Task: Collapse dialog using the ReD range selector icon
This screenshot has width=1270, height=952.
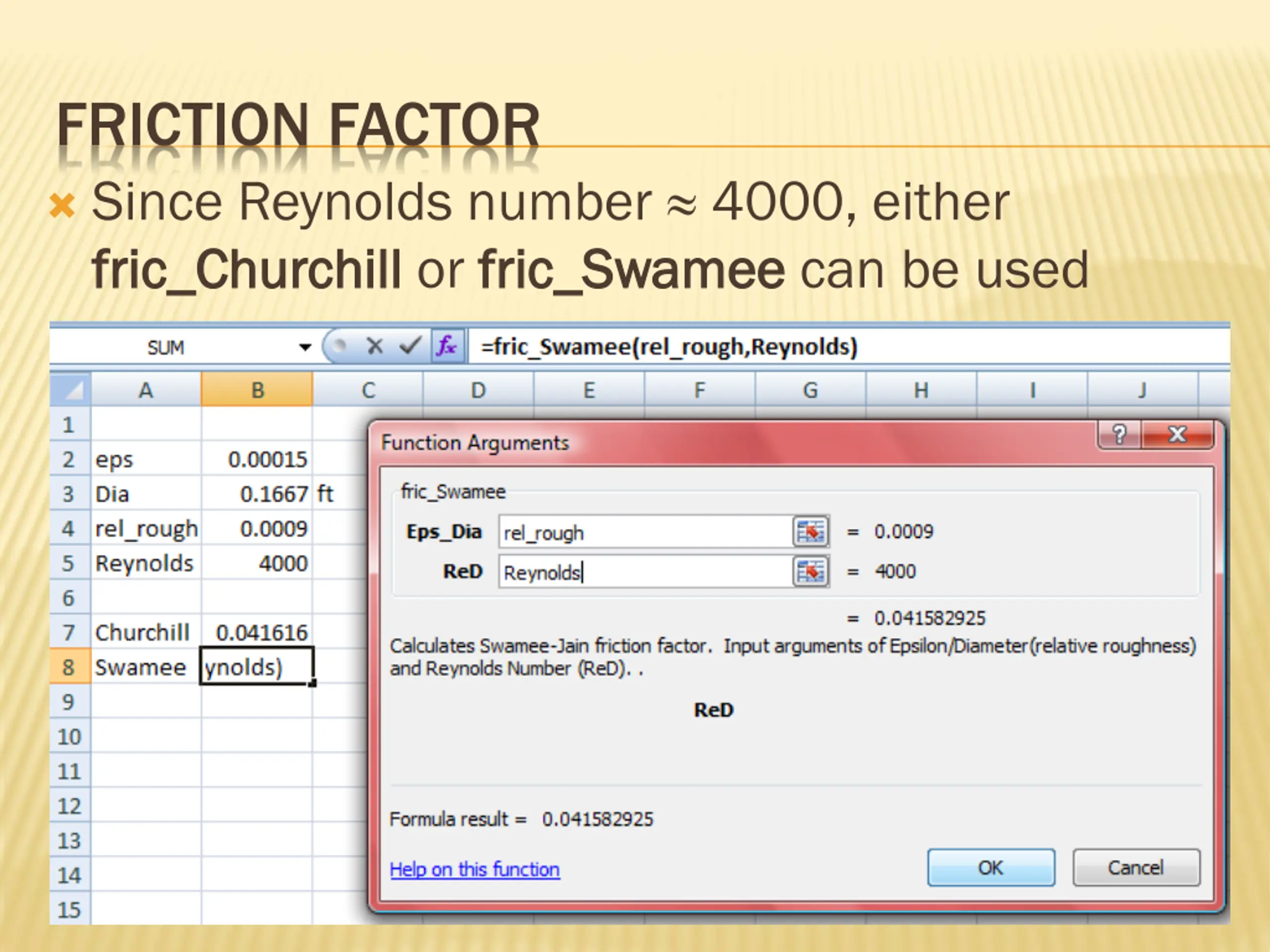Action: point(810,572)
